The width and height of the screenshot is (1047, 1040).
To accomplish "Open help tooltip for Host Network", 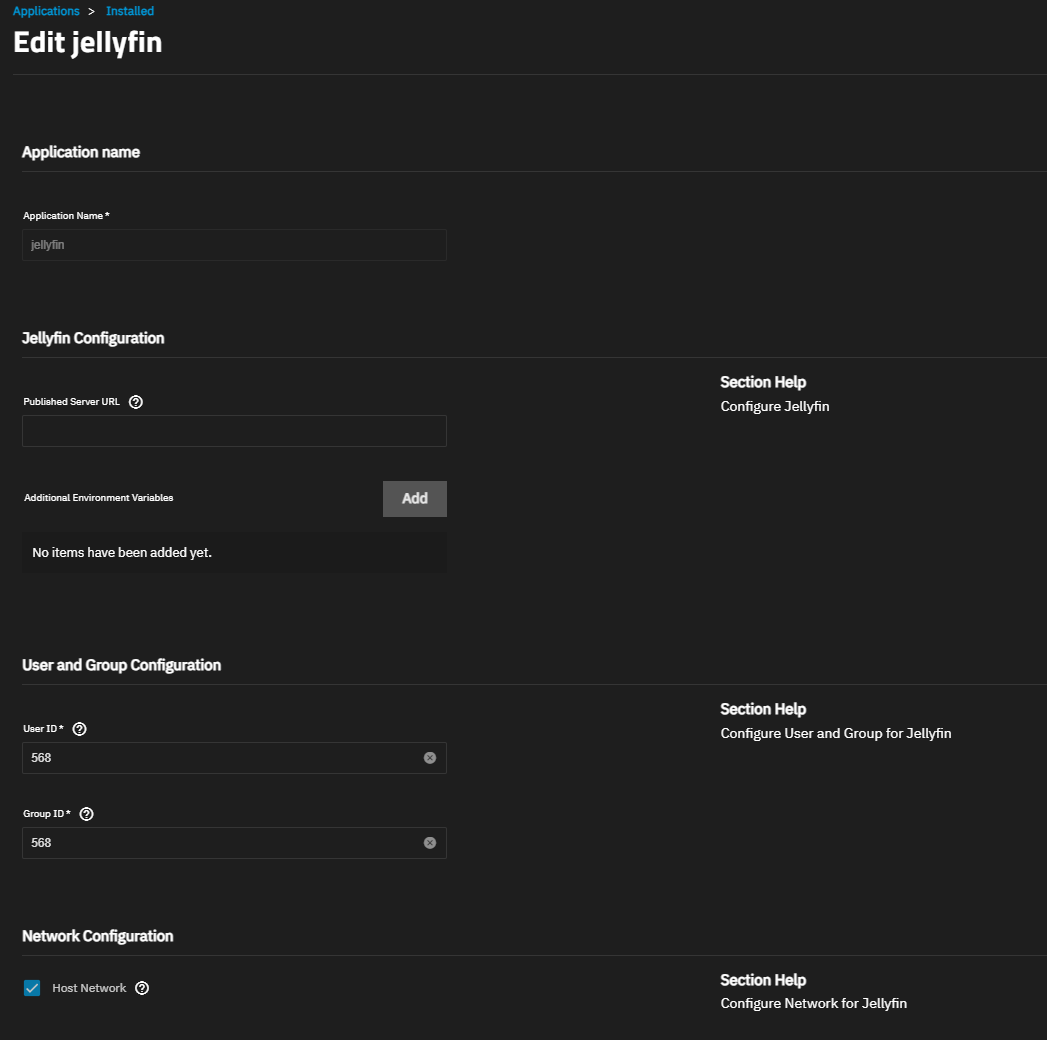I will coord(142,988).
